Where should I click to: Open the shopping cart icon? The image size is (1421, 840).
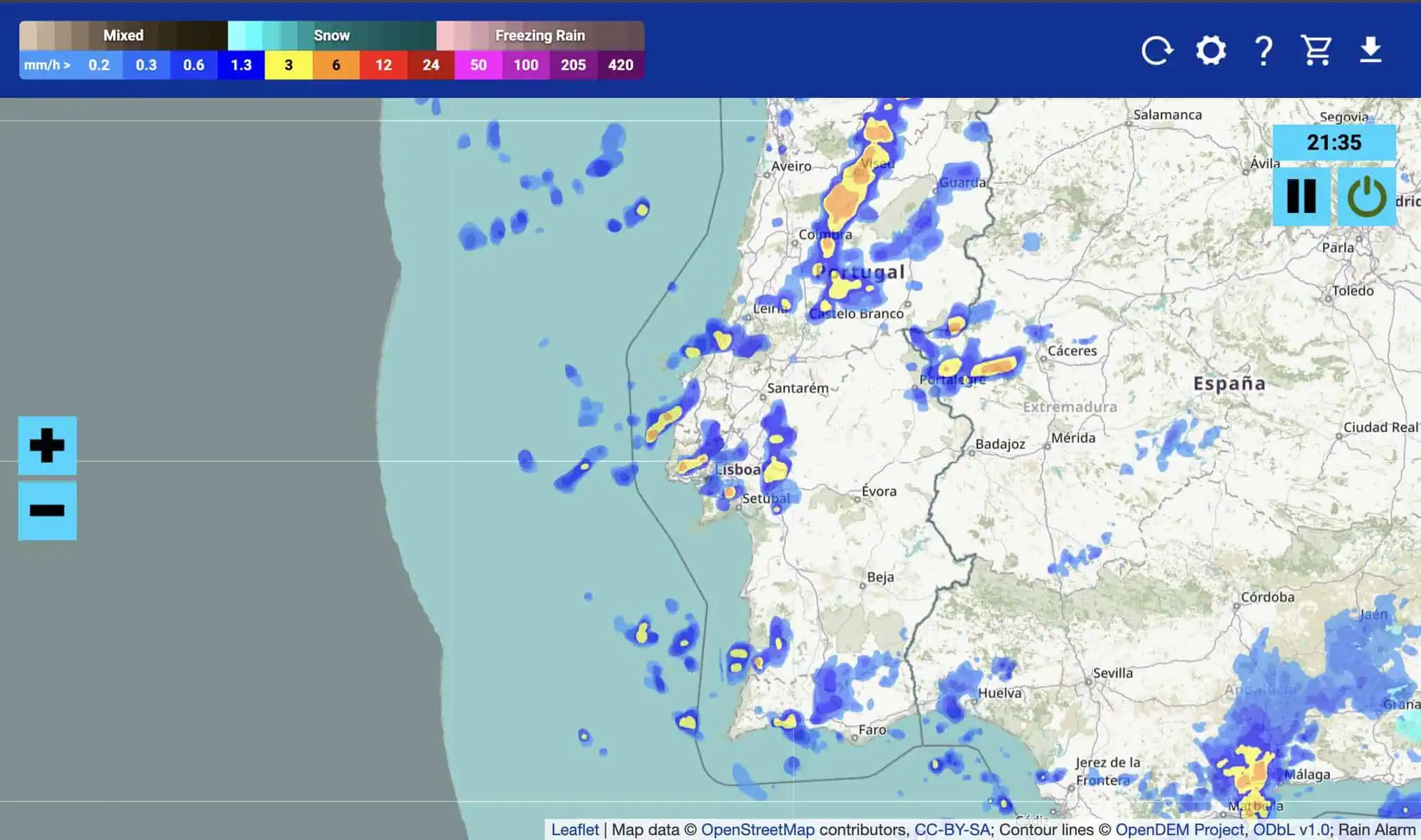[x=1316, y=50]
